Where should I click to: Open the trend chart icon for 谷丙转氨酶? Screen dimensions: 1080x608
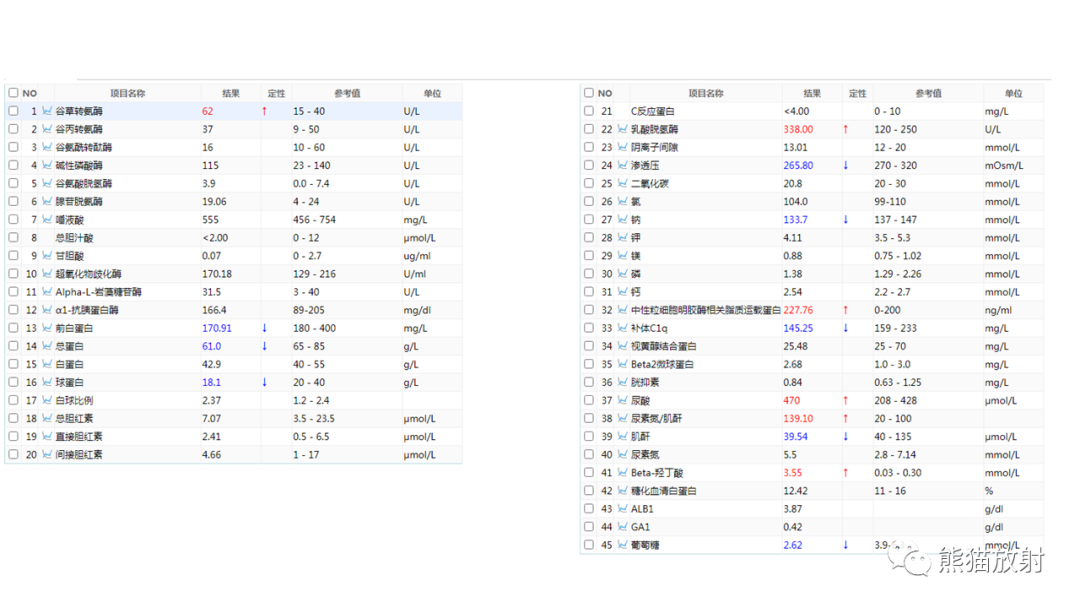click(x=47, y=129)
